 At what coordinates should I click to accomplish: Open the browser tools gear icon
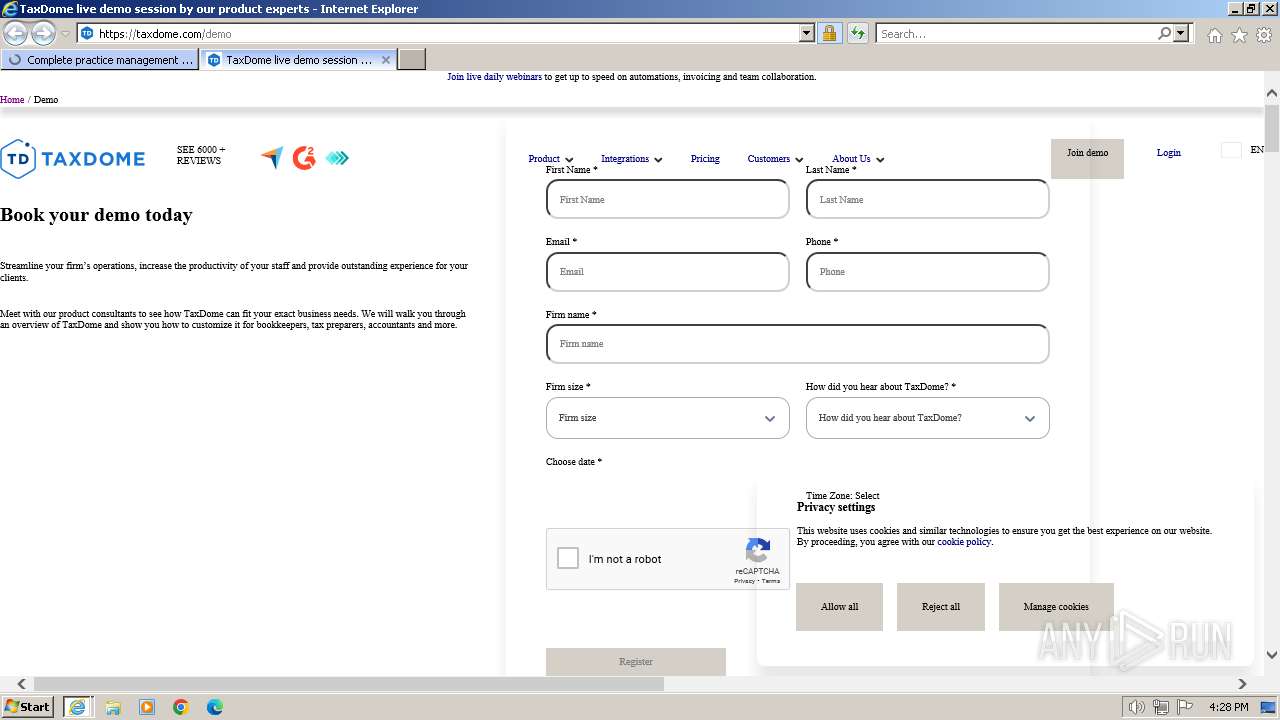[x=1264, y=35]
